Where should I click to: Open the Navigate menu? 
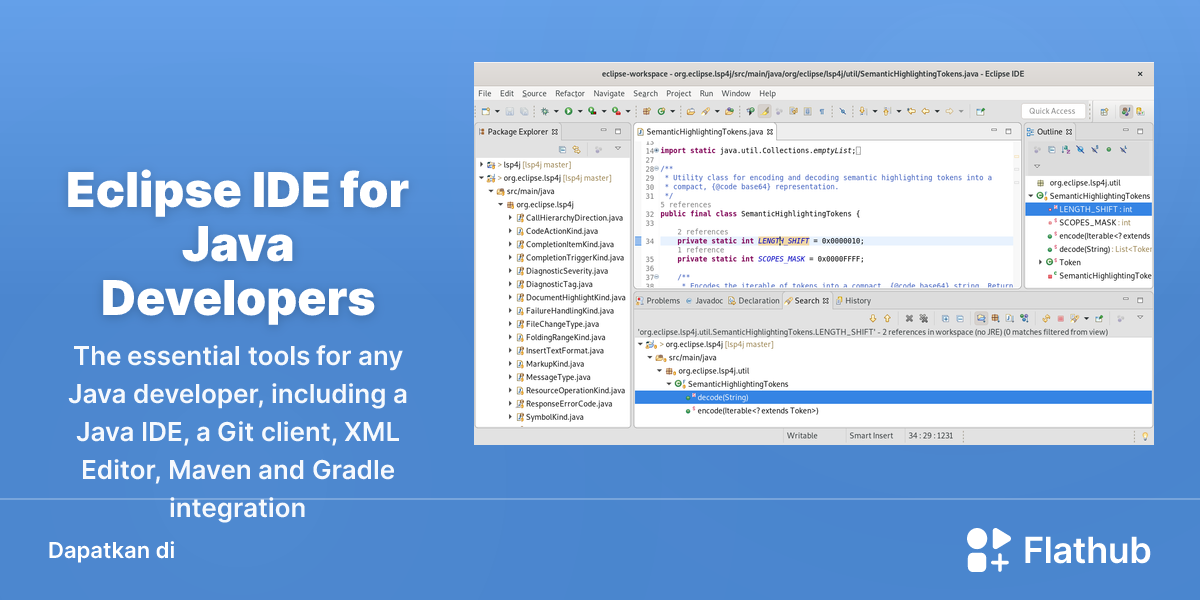[x=609, y=93]
